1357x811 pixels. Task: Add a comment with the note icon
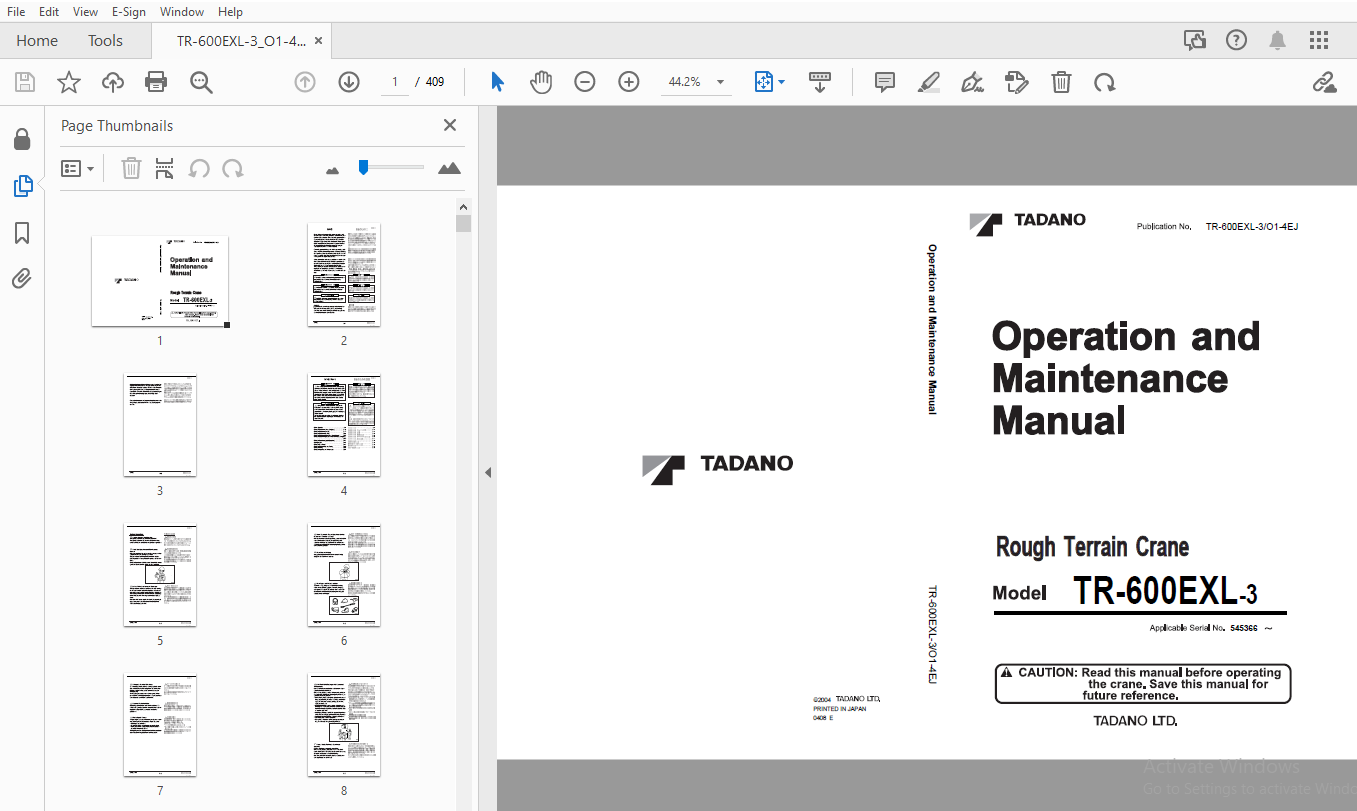[885, 82]
